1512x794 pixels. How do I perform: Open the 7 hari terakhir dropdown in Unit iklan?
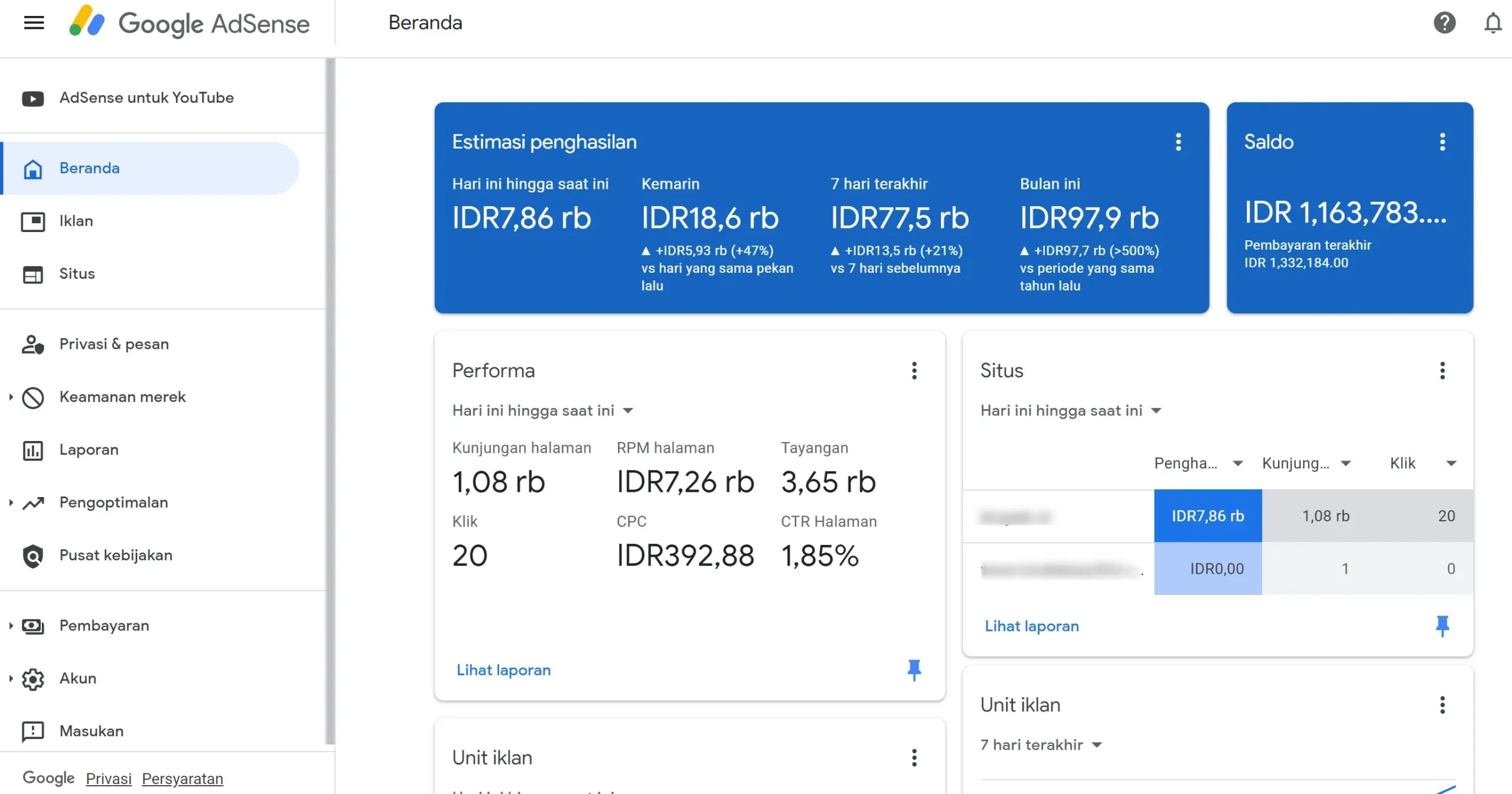click(1041, 745)
